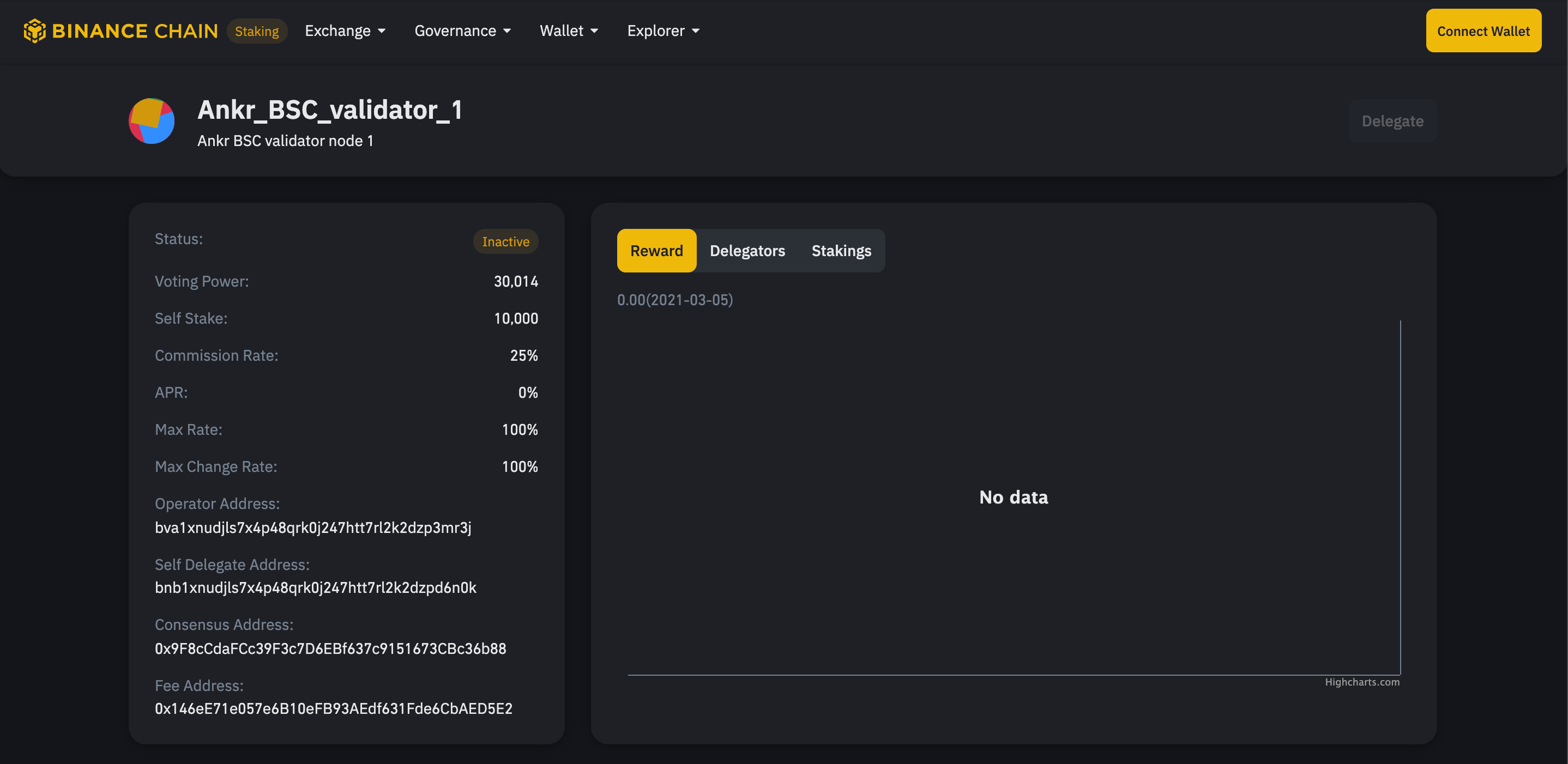The width and height of the screenshot is (1568, 764).
Task: Select the Operator Address text
Action: 313,527
